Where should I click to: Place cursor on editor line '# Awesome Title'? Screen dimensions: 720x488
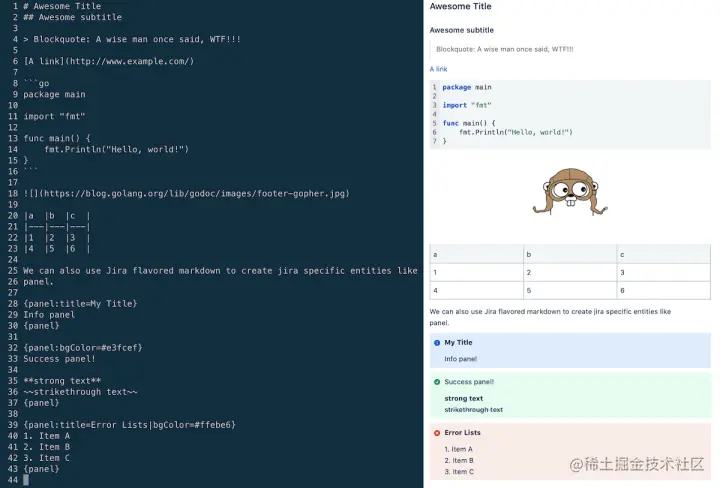pyautogui.click(x=62, y=6)
